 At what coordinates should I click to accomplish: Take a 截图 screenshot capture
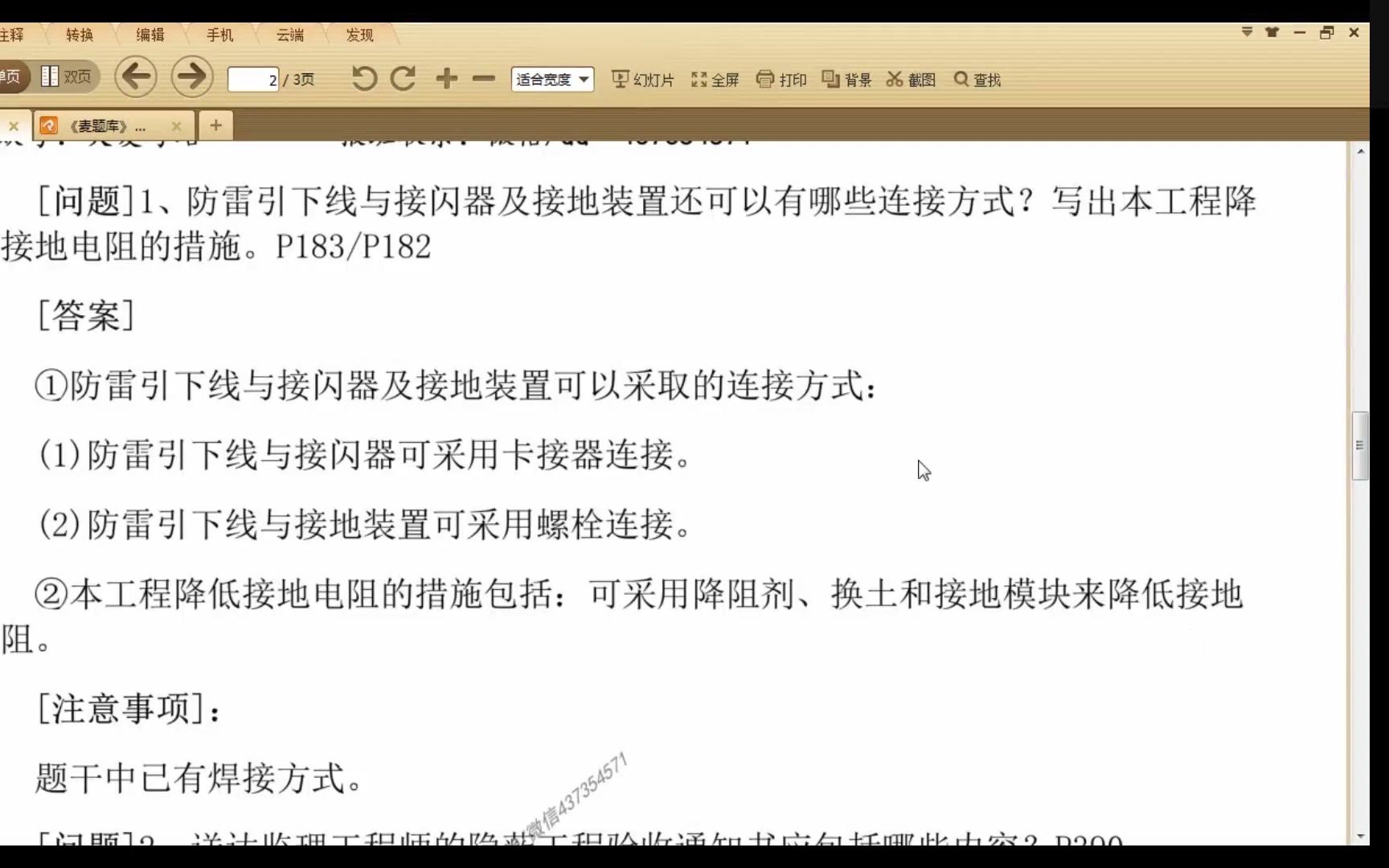(910, 79)
